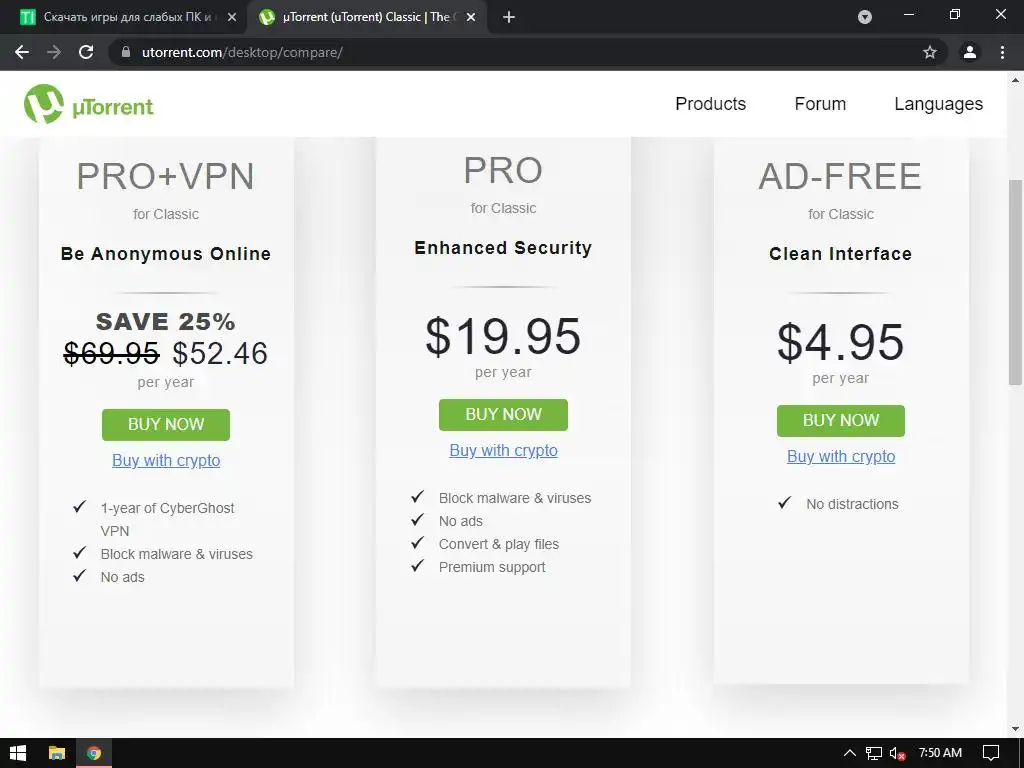This screenshot has height=768, width=1024.
Task: Click BUY NOW for the $19.95 PRO plan
Action: click(x=503, y=414)
